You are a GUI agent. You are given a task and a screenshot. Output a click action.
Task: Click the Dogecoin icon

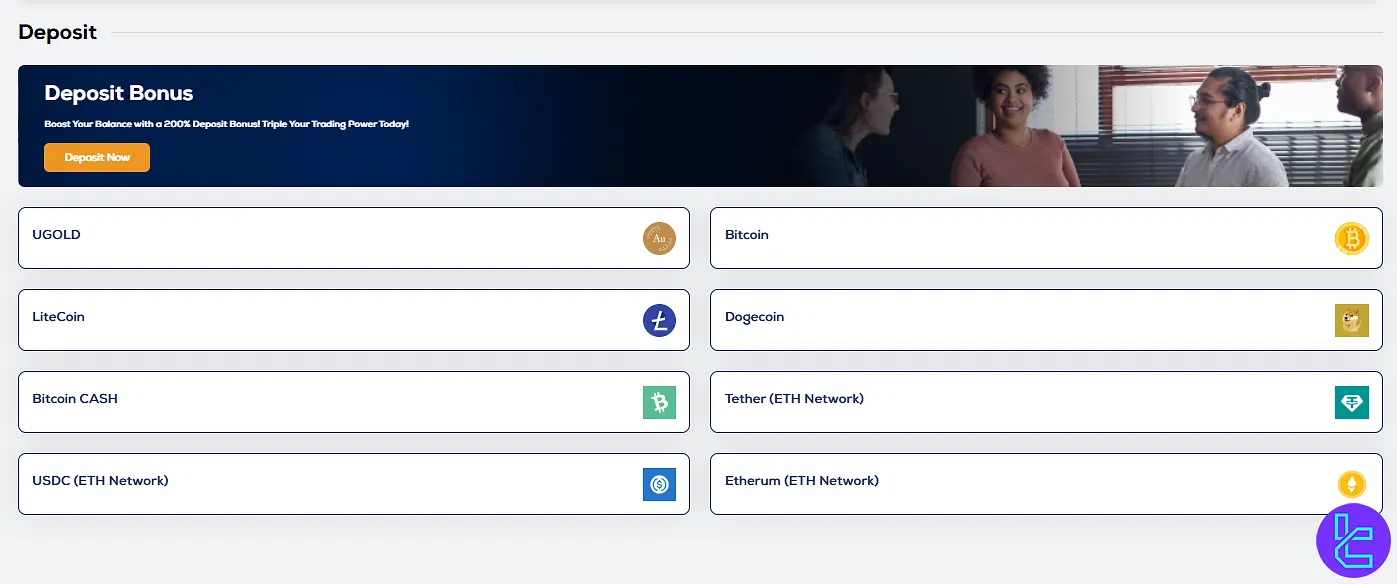[1352, 320]
